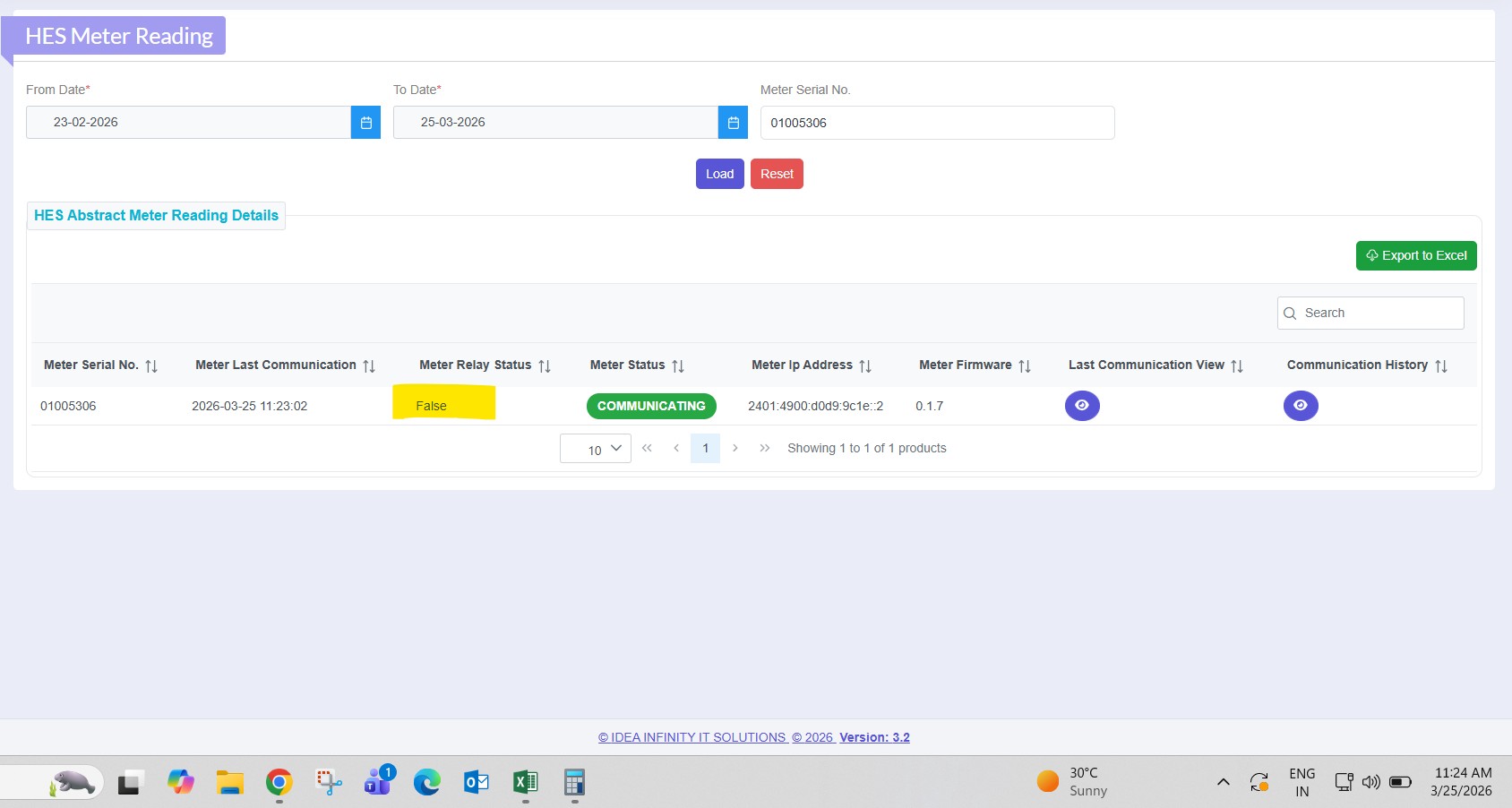Image resolution: width=1512 pixels, height=808 pixels.
Task: Click the Last Communication View eye icon
Action: 1081,406
